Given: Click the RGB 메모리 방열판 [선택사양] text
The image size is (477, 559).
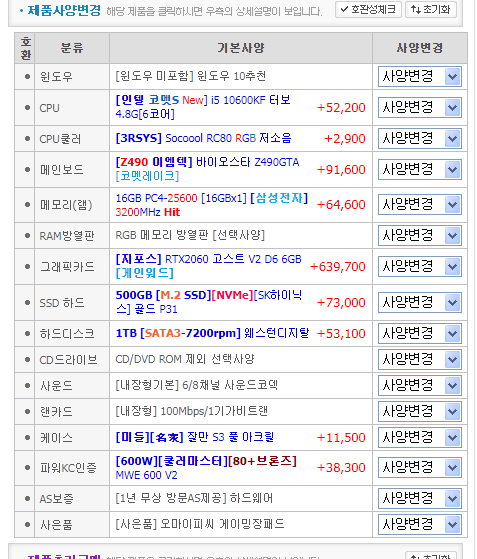Looking at the screenshot, I should coord(190,235).
